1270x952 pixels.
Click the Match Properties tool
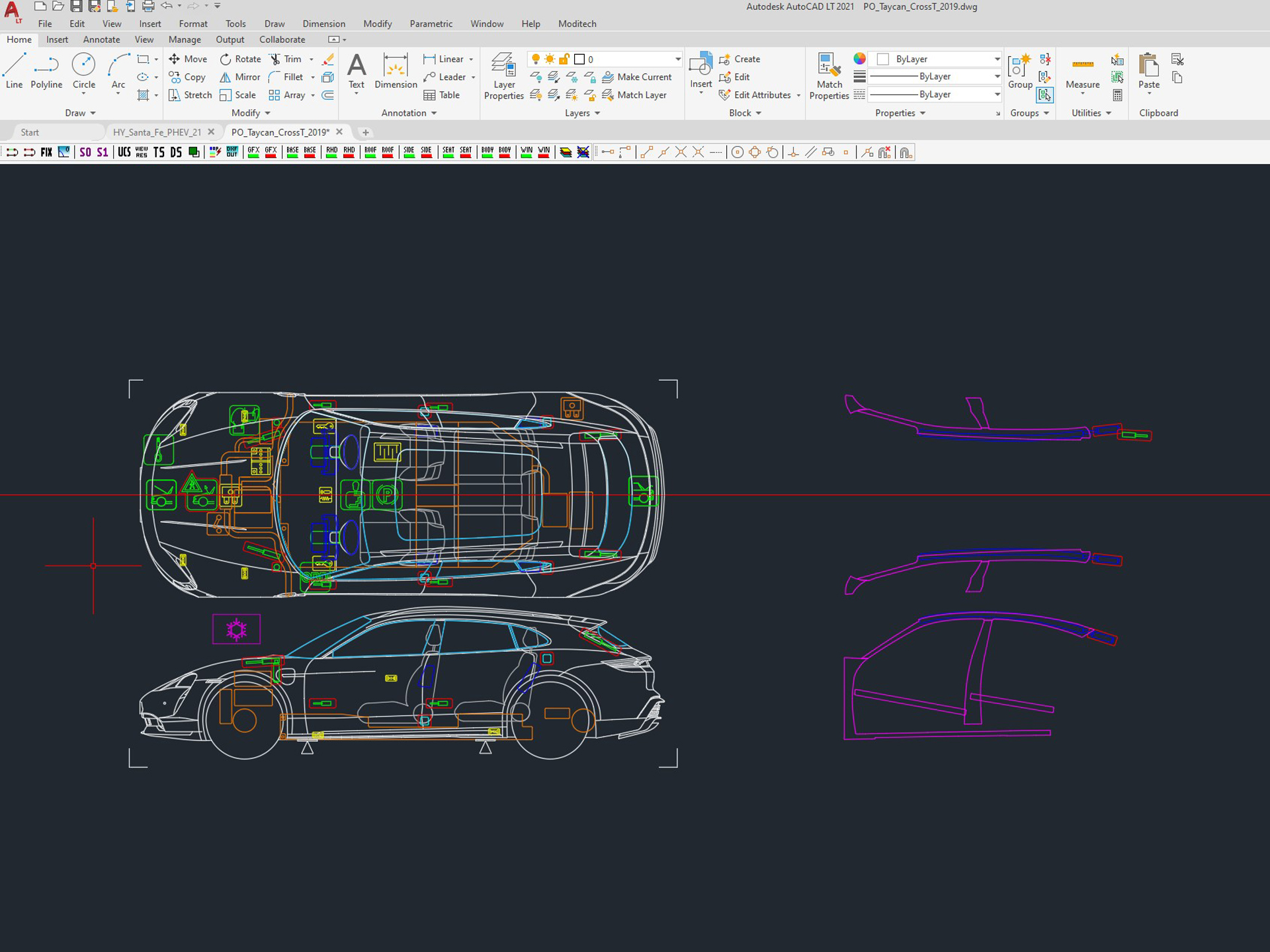pyautogui.click(x=829, y=76)
